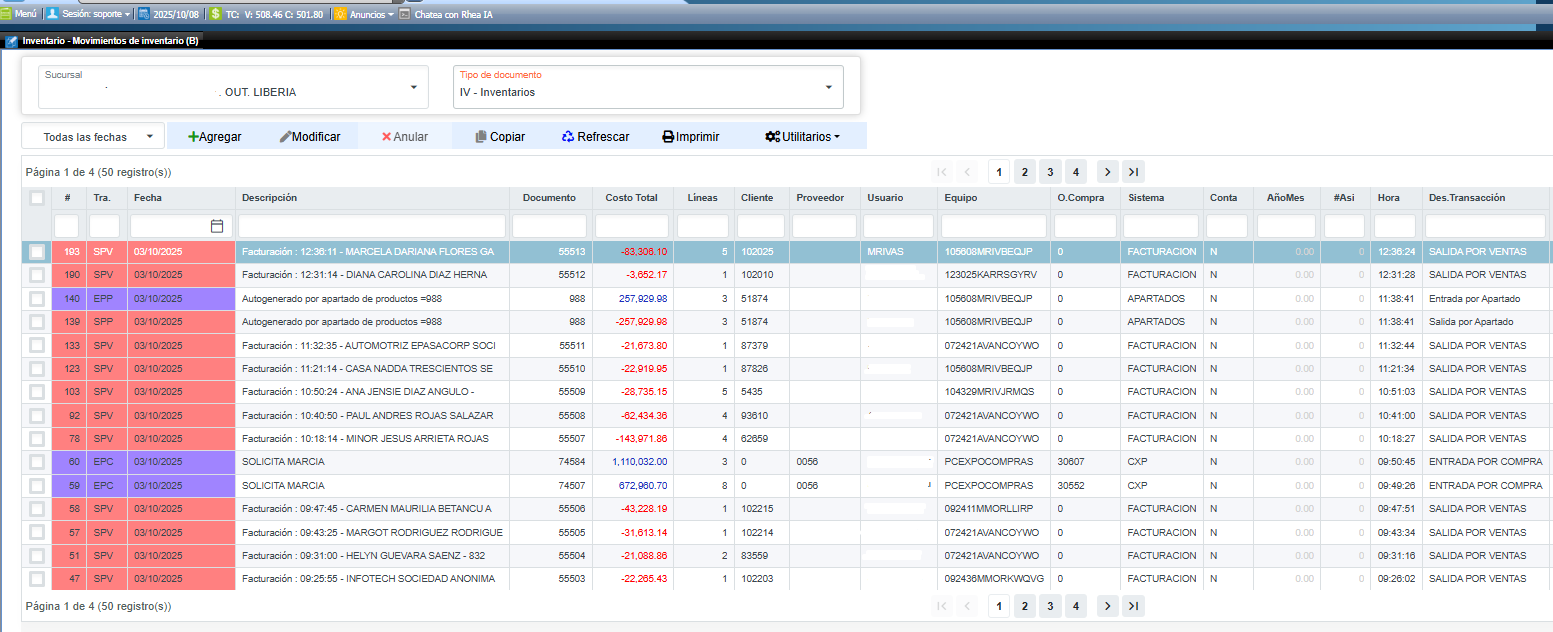Click the Imprimir printer icon
The width and height of the screenshot is (1553, 632).
pyautogui.click(x=668, y=137)
